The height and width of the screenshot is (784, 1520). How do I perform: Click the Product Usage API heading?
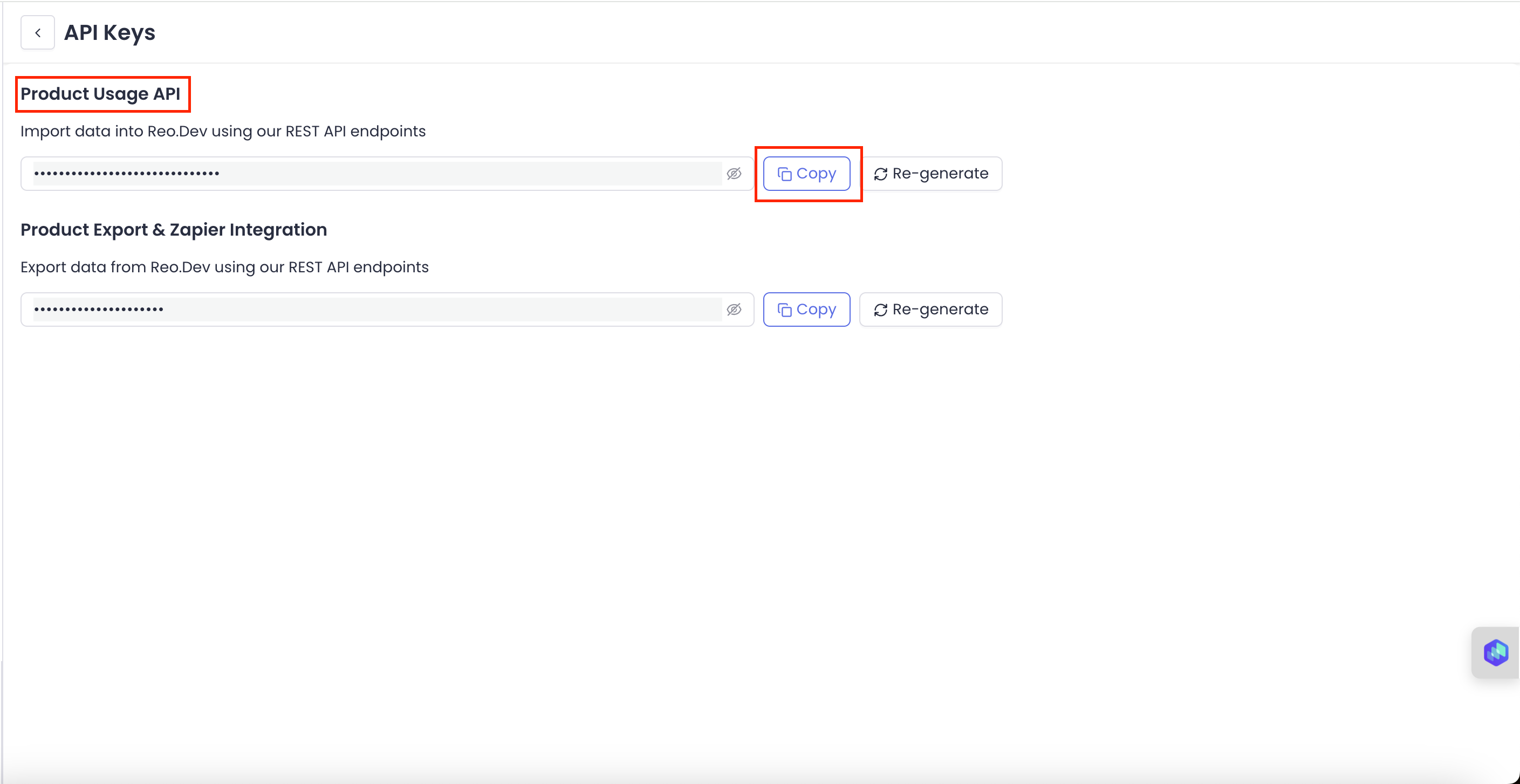(x=100, y=94)
